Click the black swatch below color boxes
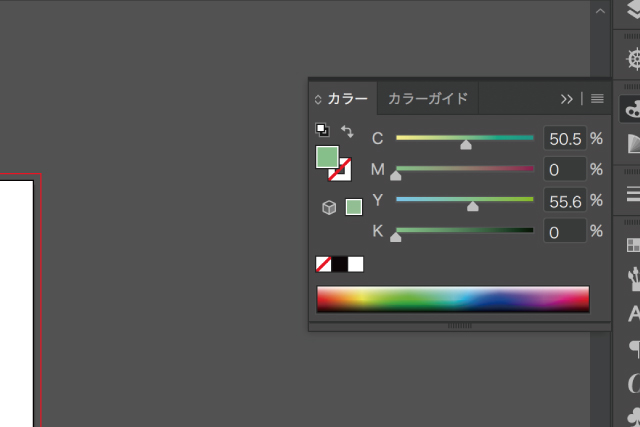 (340, 264)
